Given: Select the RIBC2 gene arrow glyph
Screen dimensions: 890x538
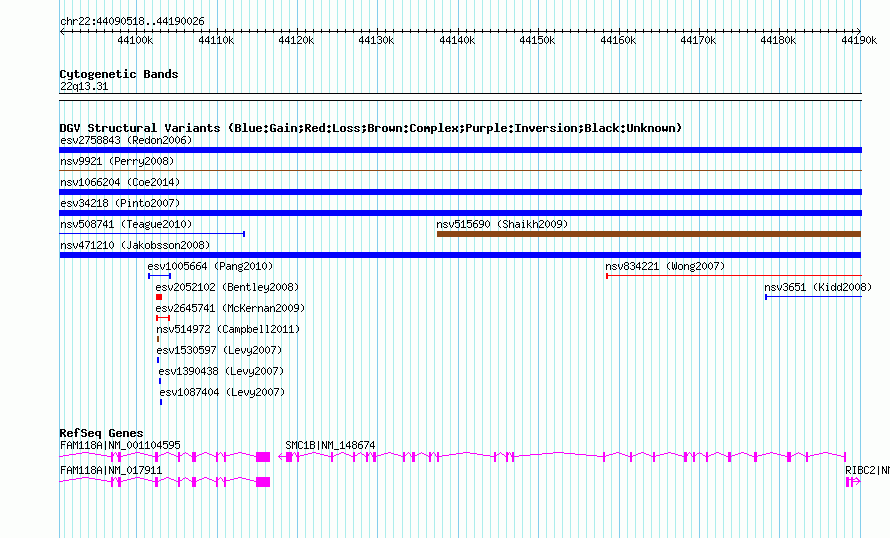Looking at the screenshot, I should [x=853, y=482].
